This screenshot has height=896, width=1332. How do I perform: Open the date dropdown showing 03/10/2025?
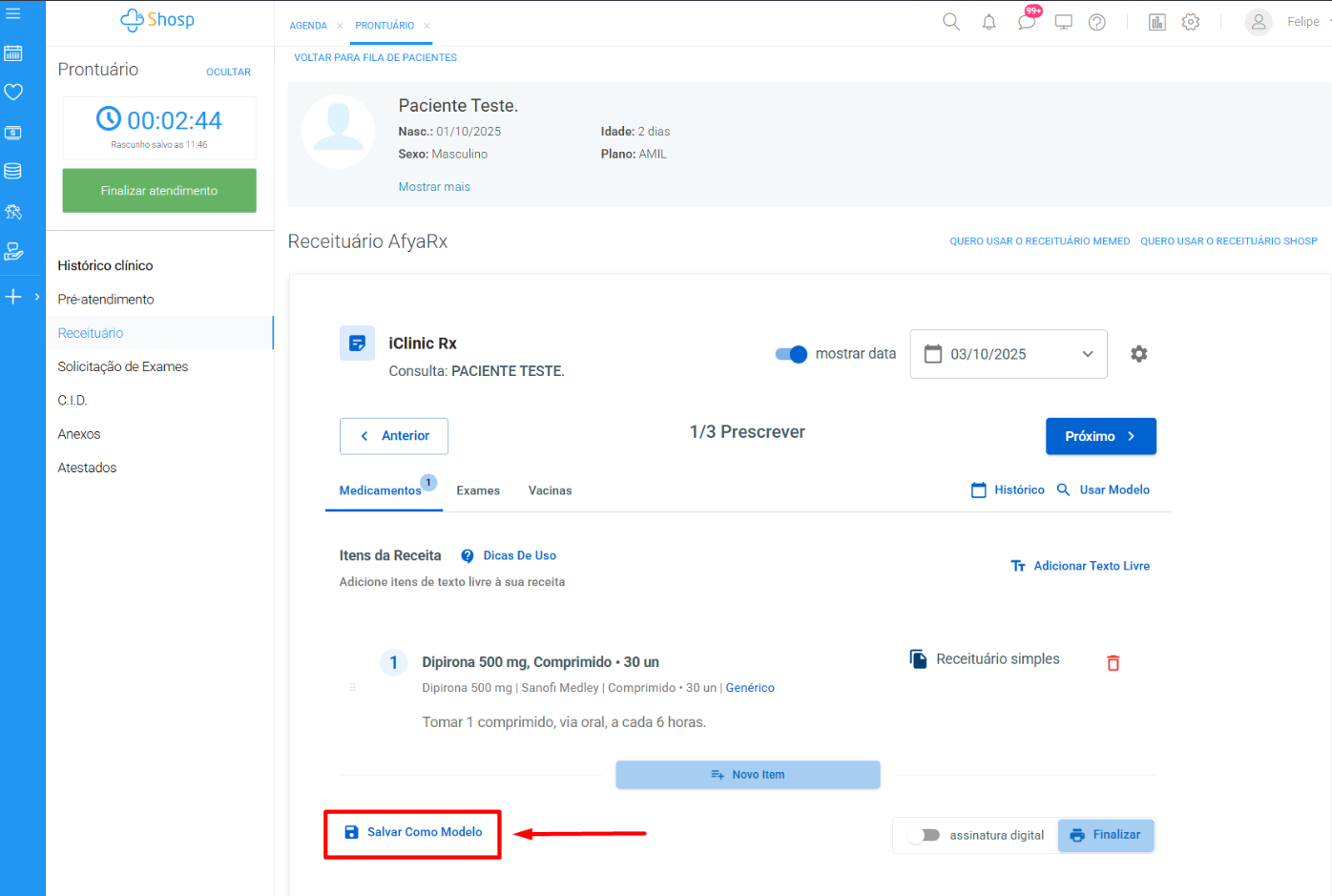pos(1008,354)
